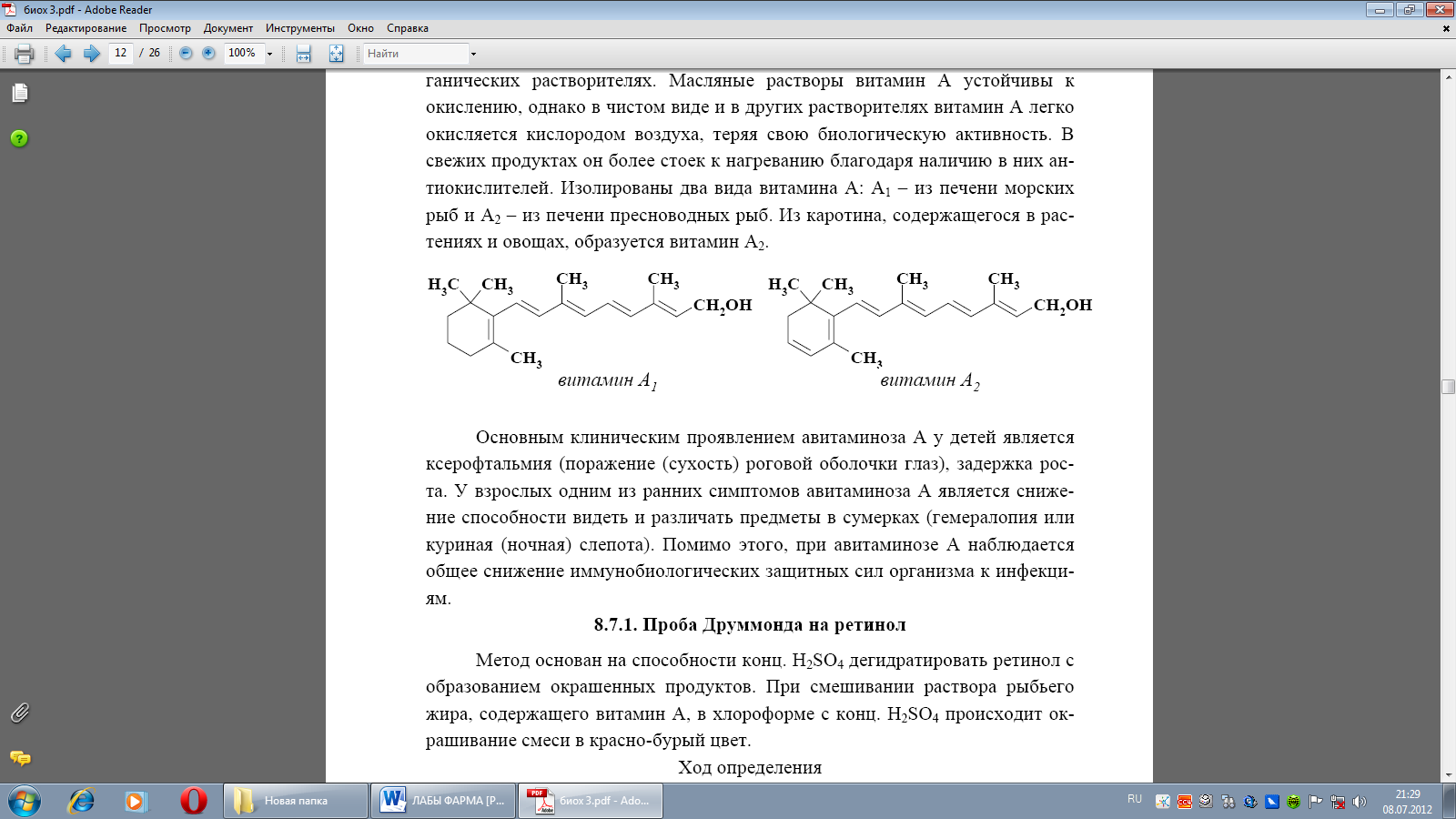
Task: Click the scrollbar down arrow
Action: point(1448,775)
